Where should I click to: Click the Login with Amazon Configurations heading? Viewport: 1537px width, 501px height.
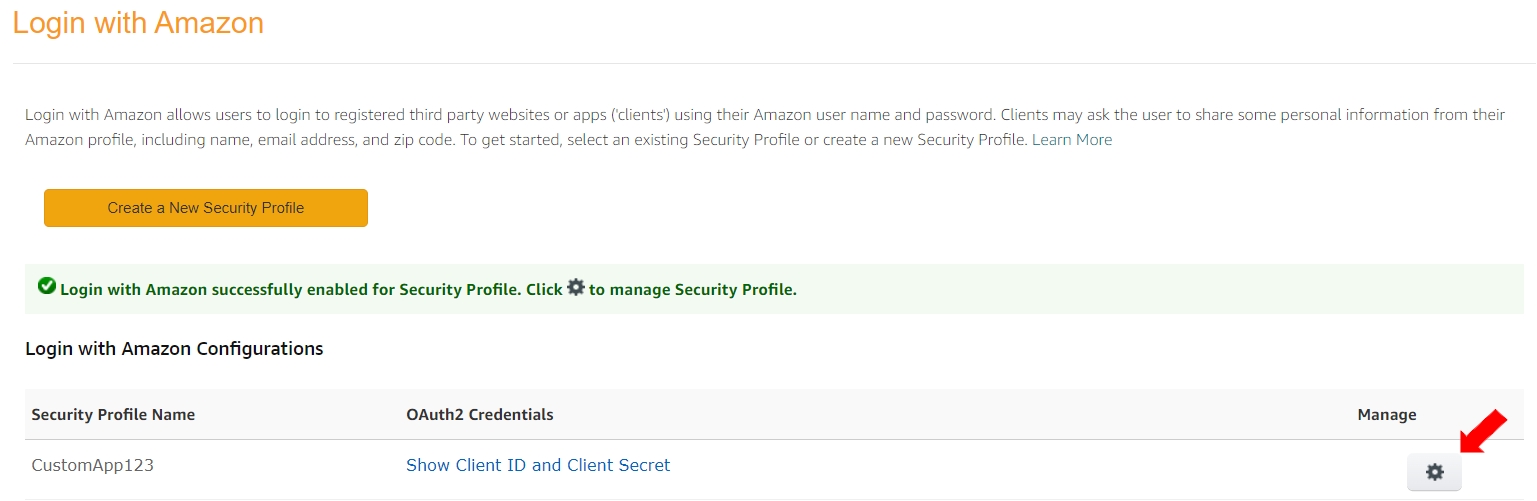pyautogui.click(x=174, y=349)
